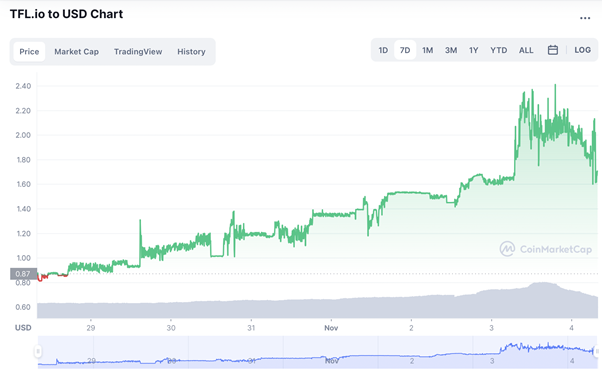
Task: Click the mini overview chart navigator
Action: tap(317, 351)
